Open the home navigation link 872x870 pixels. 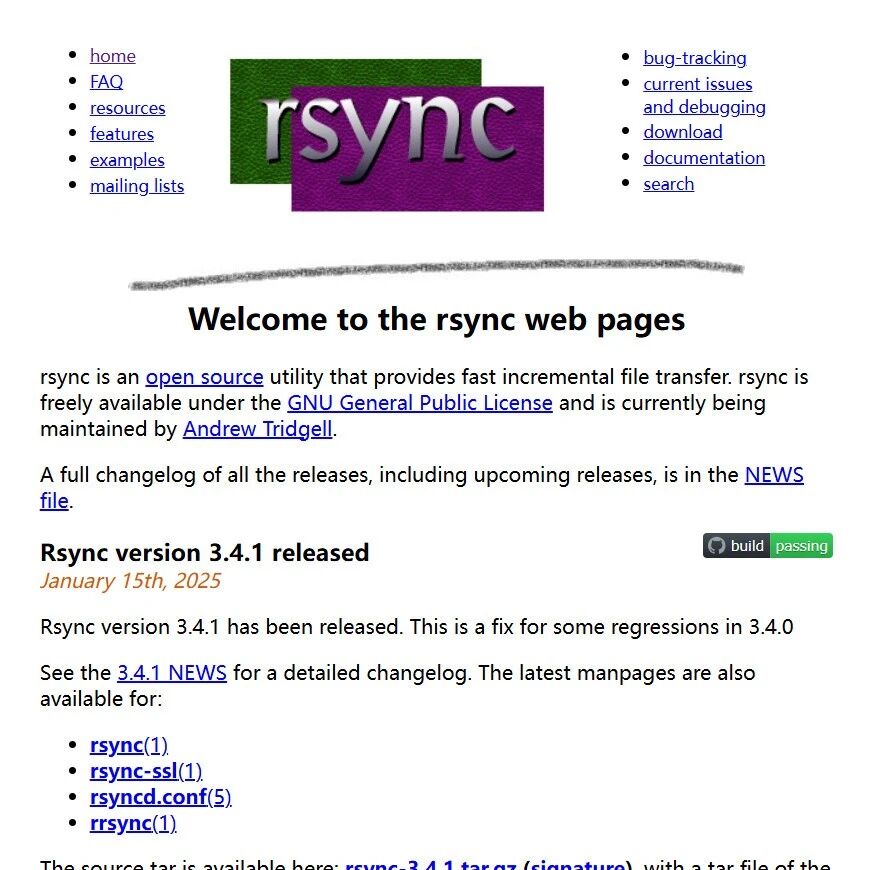pos(112,56)
